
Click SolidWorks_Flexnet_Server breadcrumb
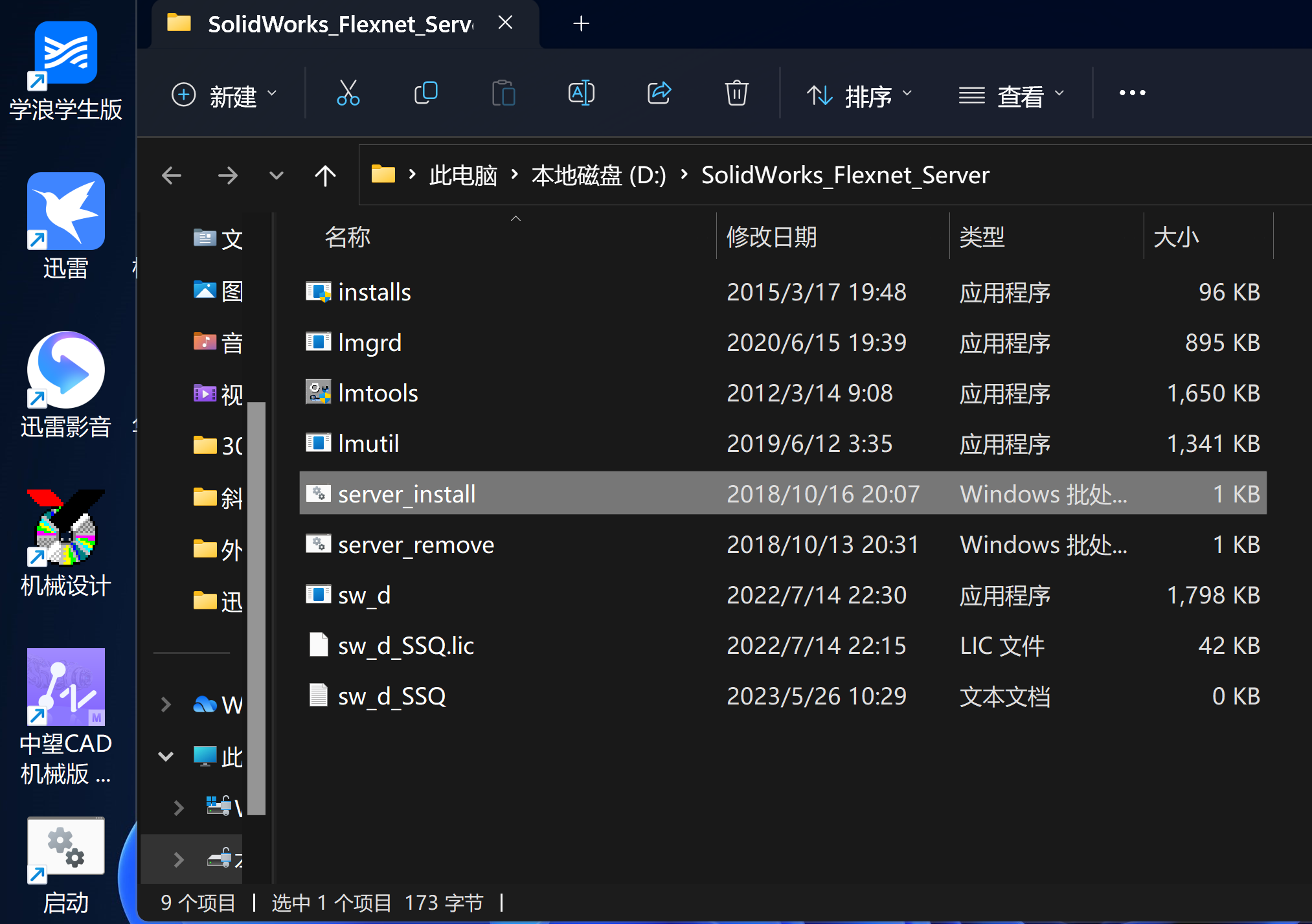(x=845, y=175)
